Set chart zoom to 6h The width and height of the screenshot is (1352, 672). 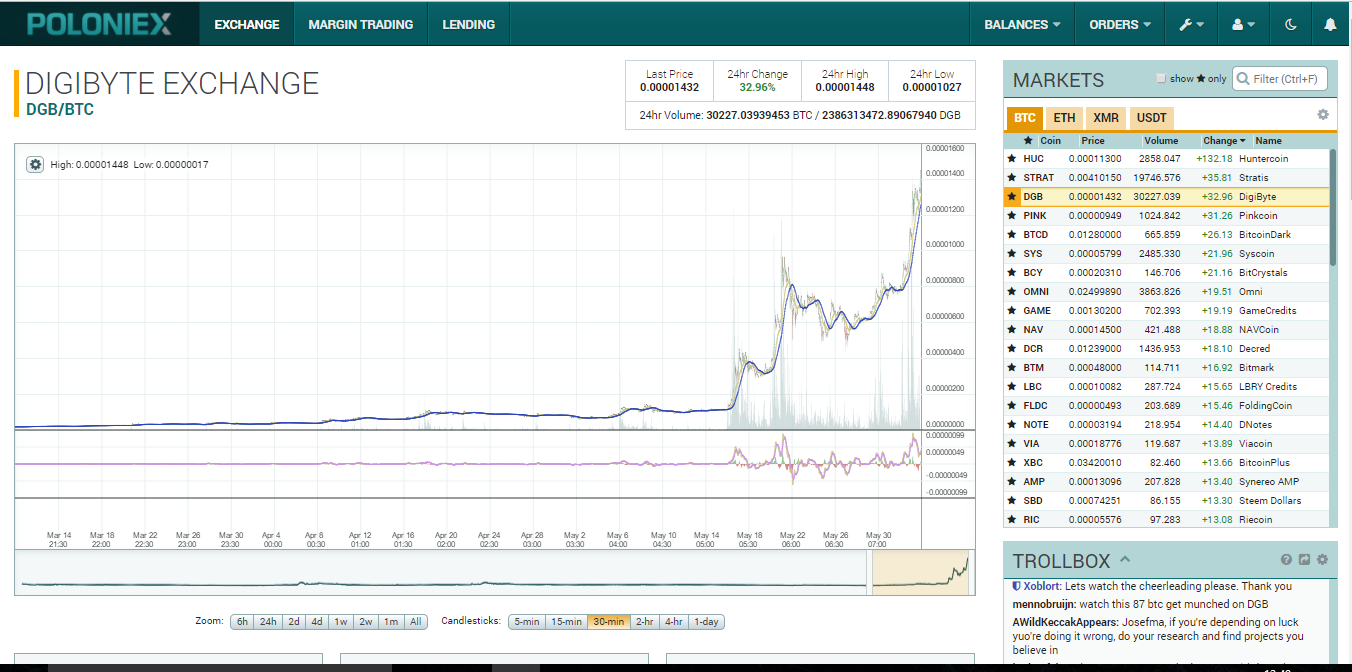click(242, 622)
